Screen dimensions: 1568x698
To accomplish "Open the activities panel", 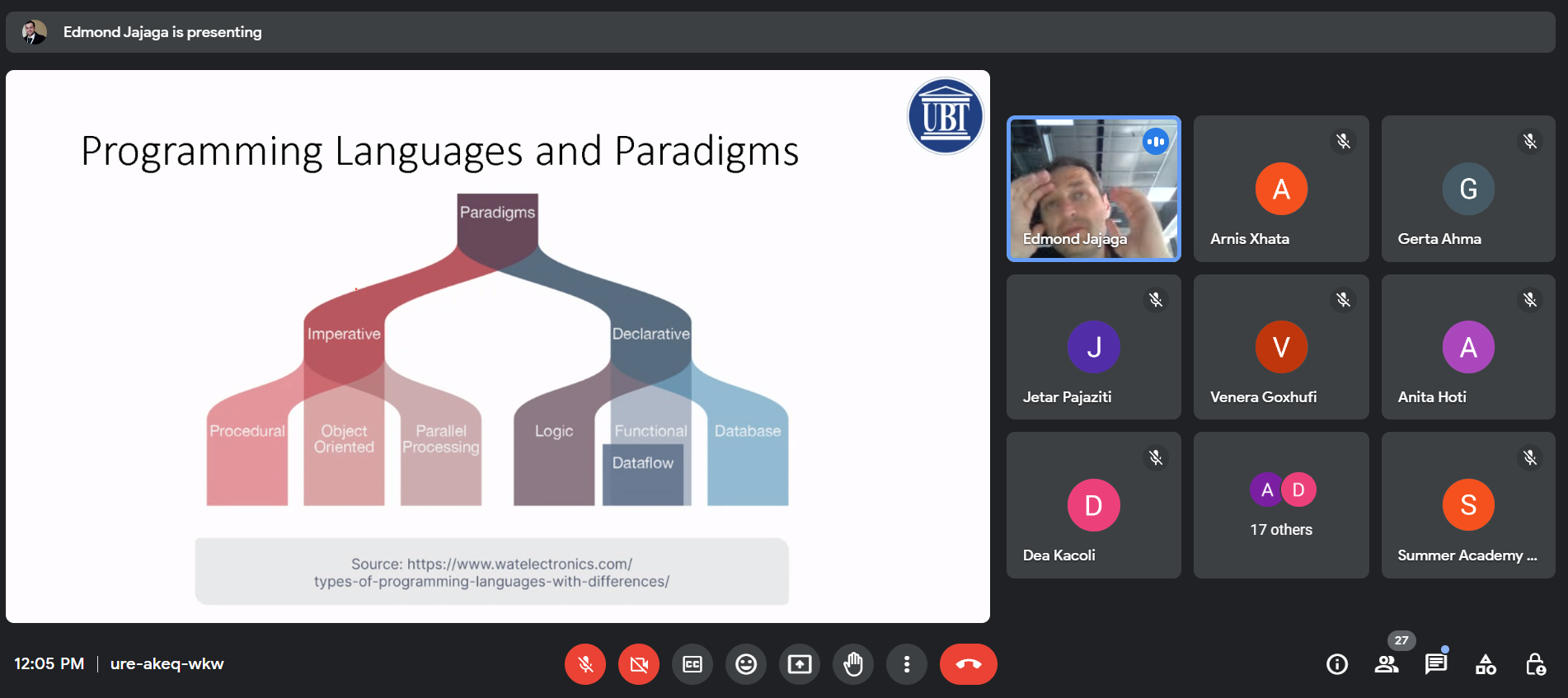I will pyautogui.click(x=1486, y=664).
